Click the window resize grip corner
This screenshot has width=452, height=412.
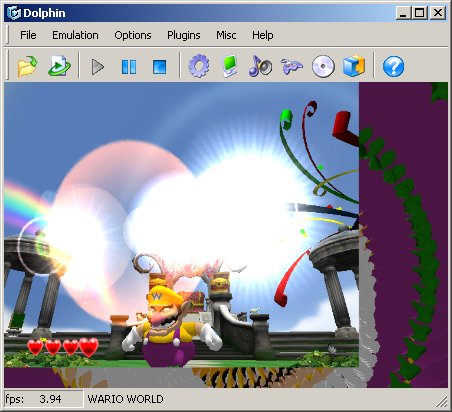coord(441,401)
